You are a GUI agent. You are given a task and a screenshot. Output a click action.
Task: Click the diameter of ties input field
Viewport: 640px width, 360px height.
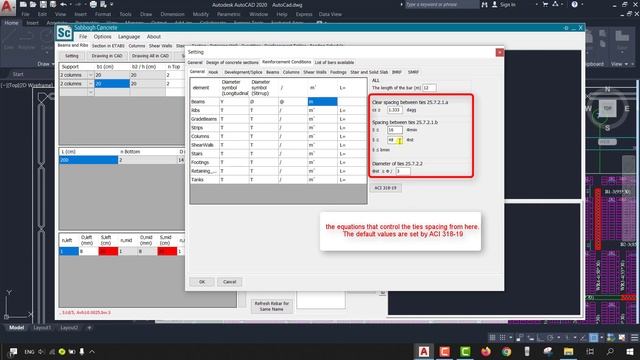point(403,171)
